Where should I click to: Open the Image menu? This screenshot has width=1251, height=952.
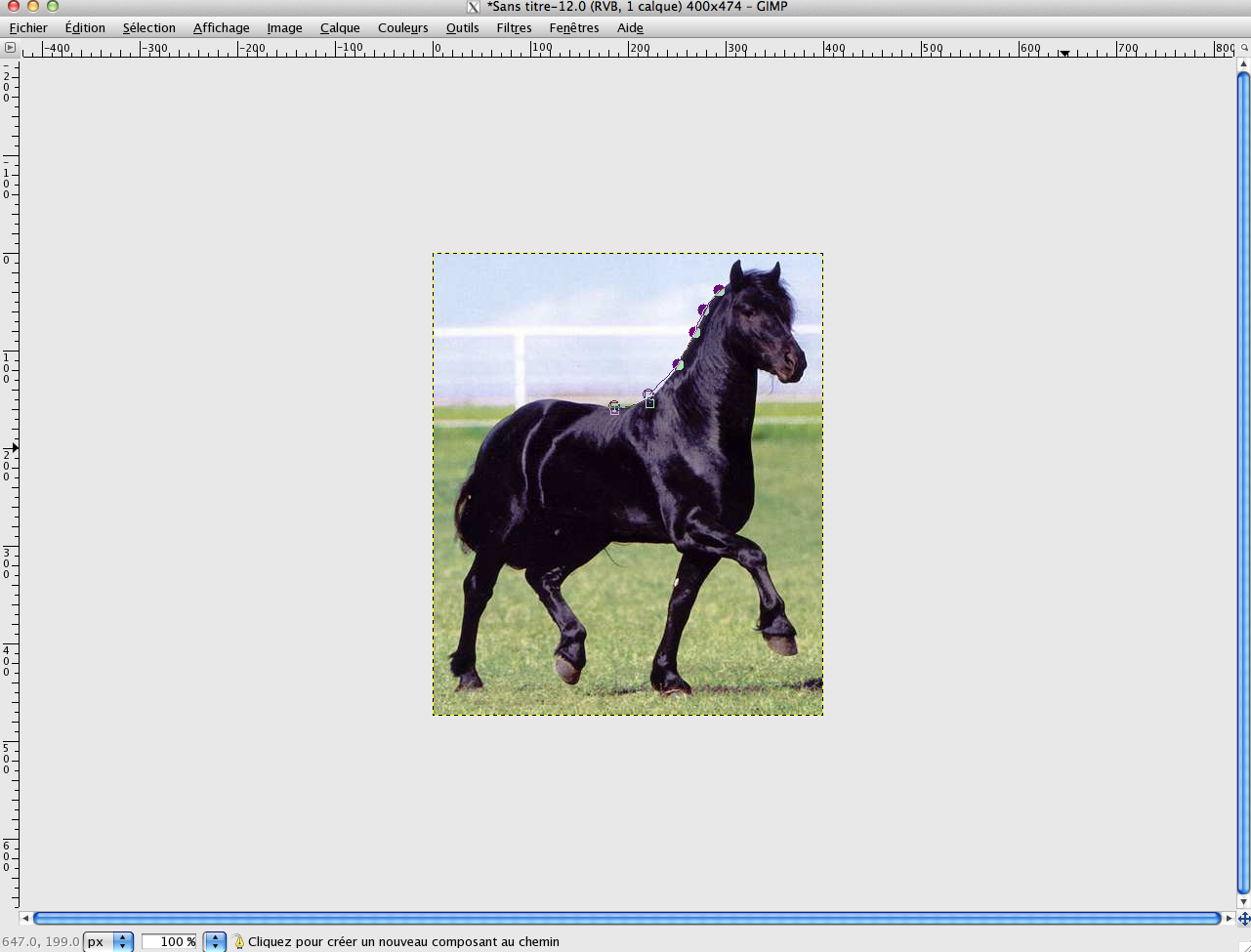(284, 27)
